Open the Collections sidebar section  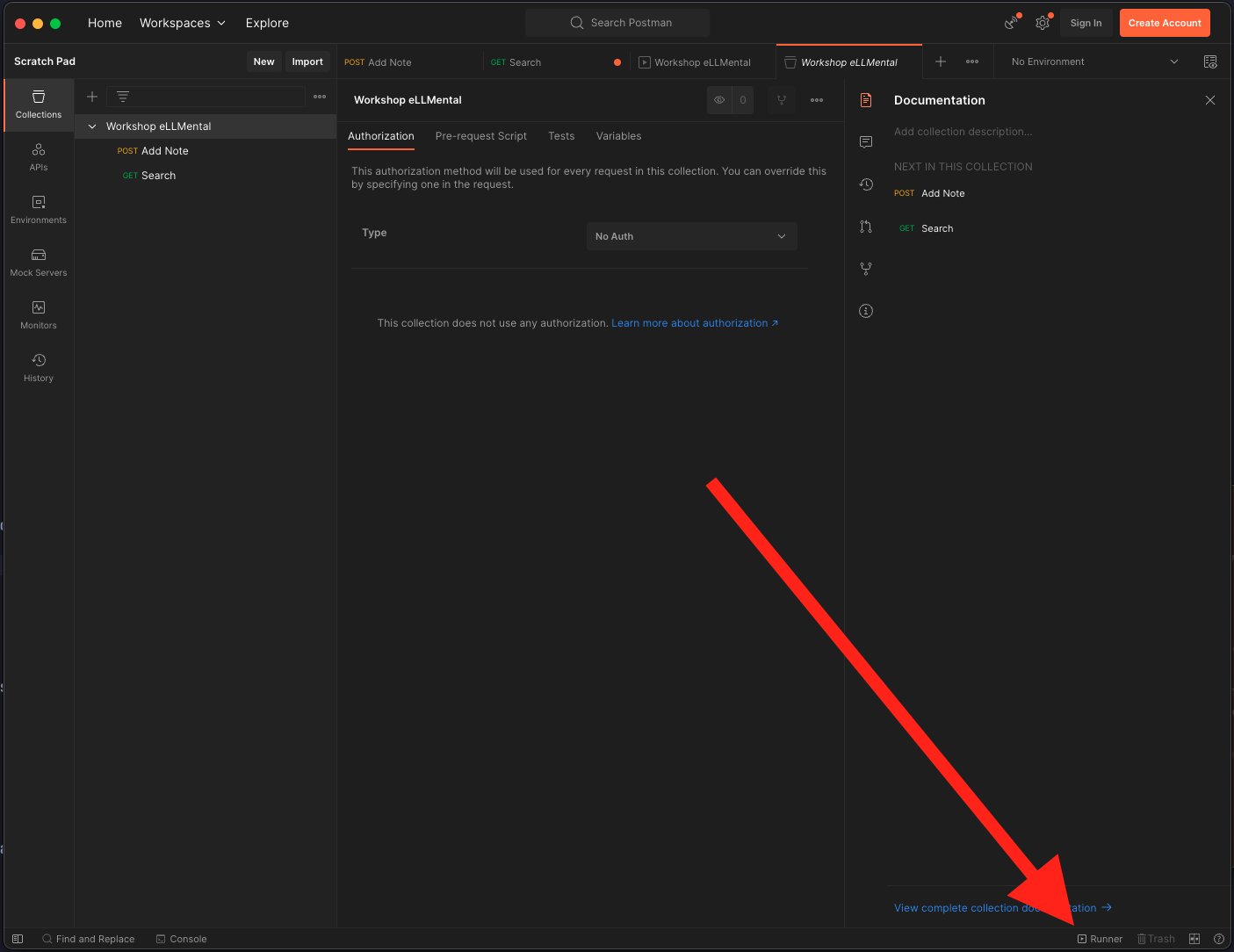point(39,105)
